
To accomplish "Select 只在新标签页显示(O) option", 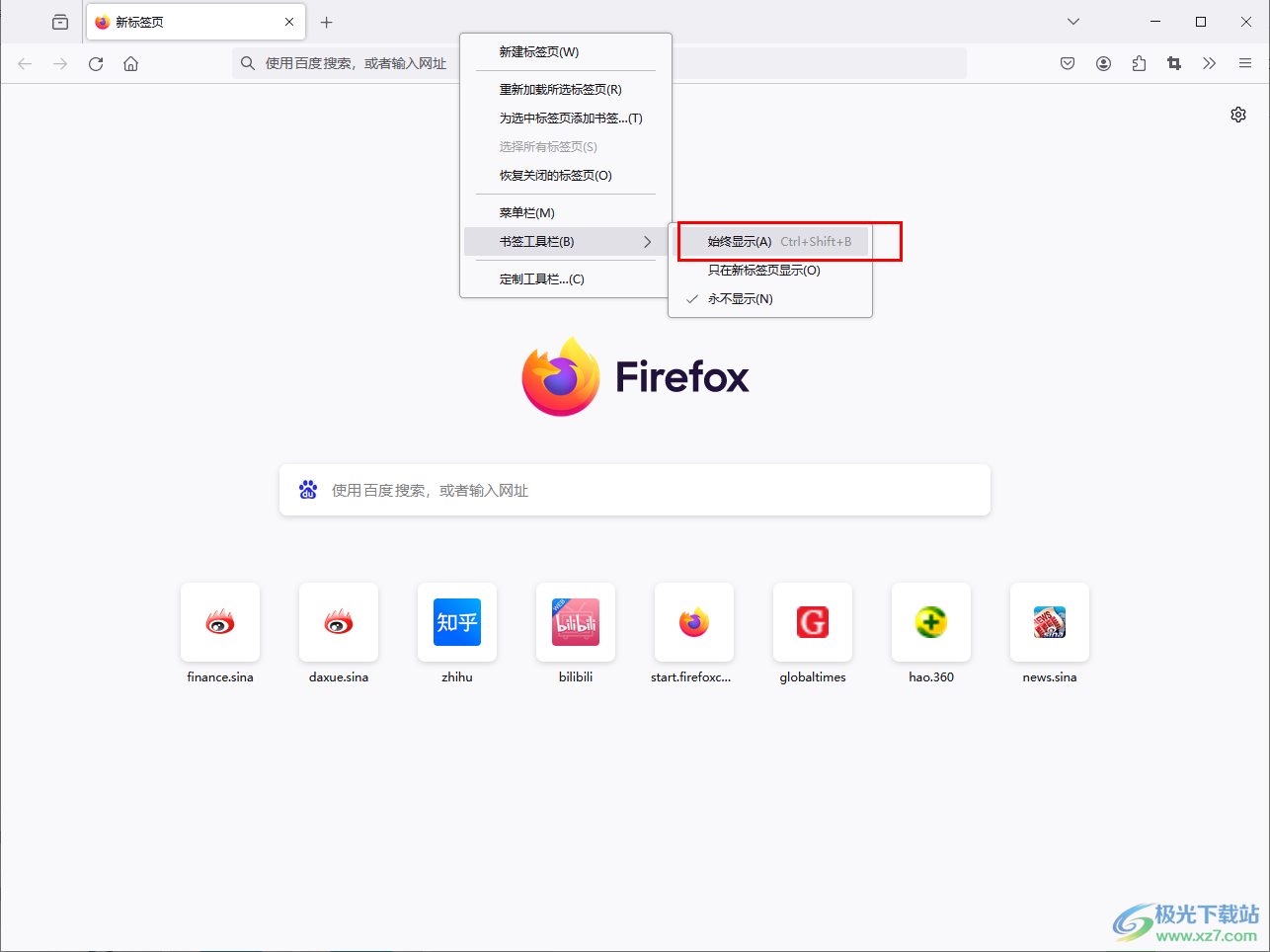I will pyautogui.click(x=770, y=271).
